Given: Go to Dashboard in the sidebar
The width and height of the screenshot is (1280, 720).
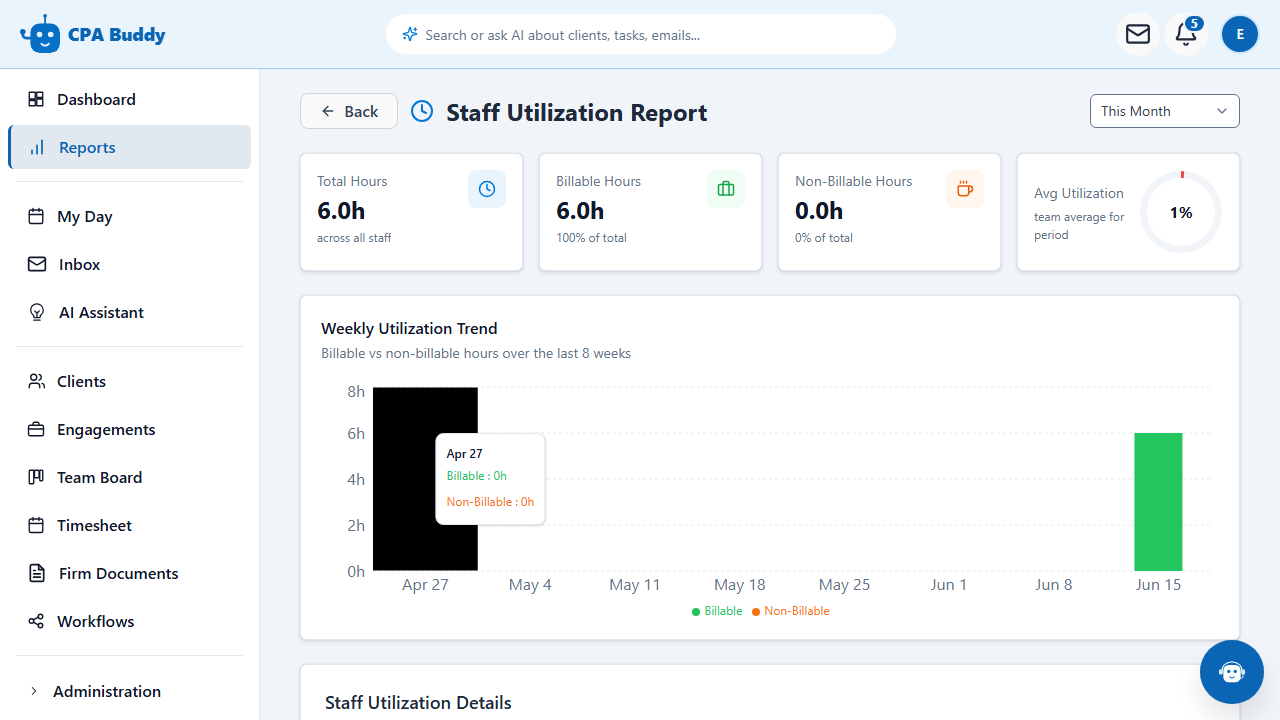Looking at the screenshot, I should [129, 99].
